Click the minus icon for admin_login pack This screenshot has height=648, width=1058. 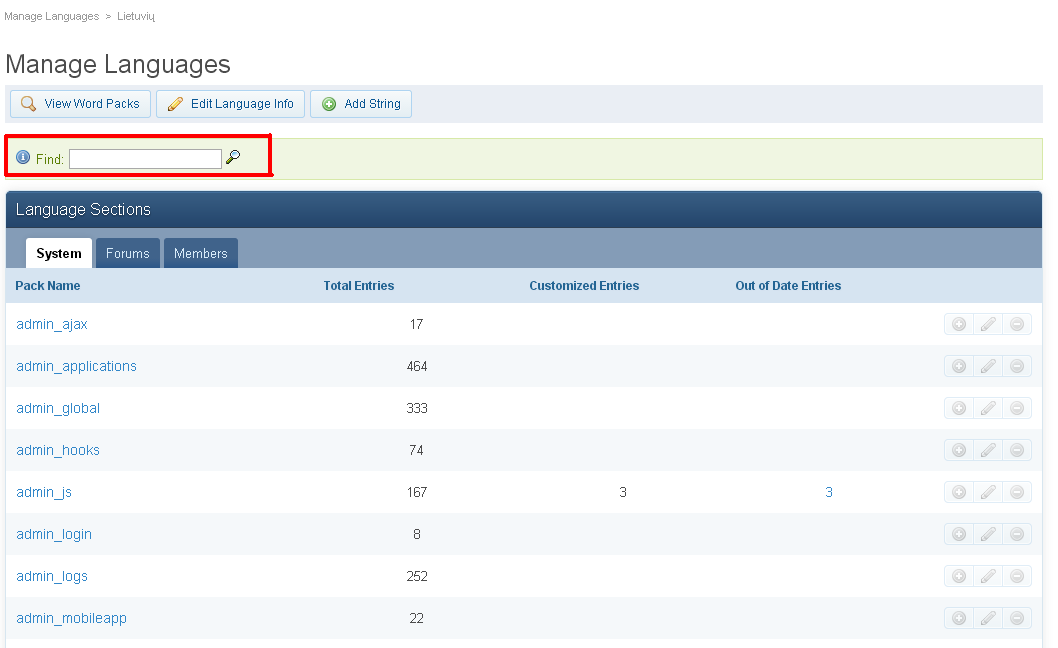coord(1017,535)
